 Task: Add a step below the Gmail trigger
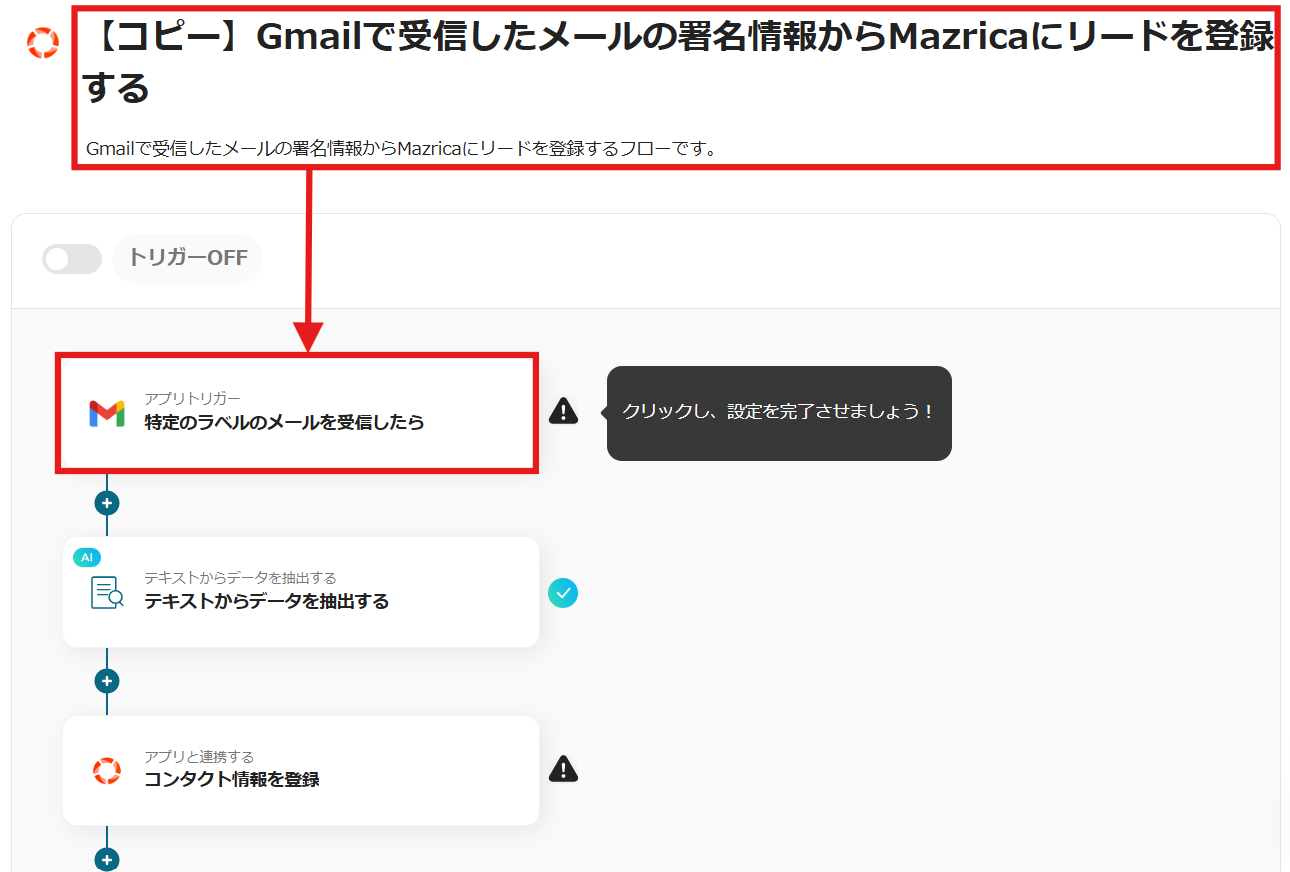(107, 502)
